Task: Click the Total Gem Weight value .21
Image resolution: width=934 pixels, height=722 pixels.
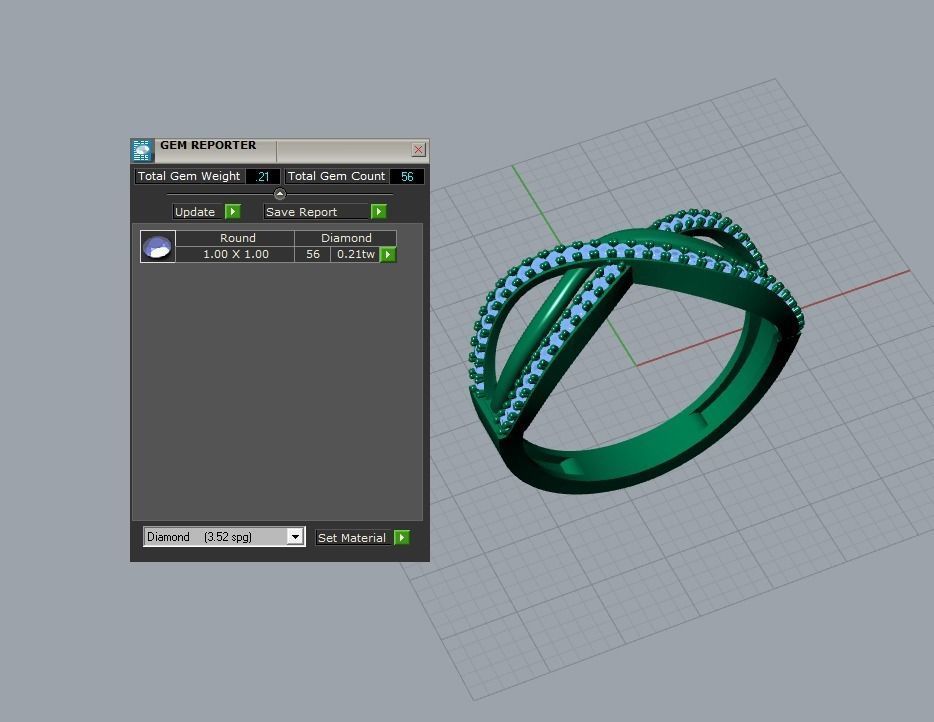Action: click(263, 176)
